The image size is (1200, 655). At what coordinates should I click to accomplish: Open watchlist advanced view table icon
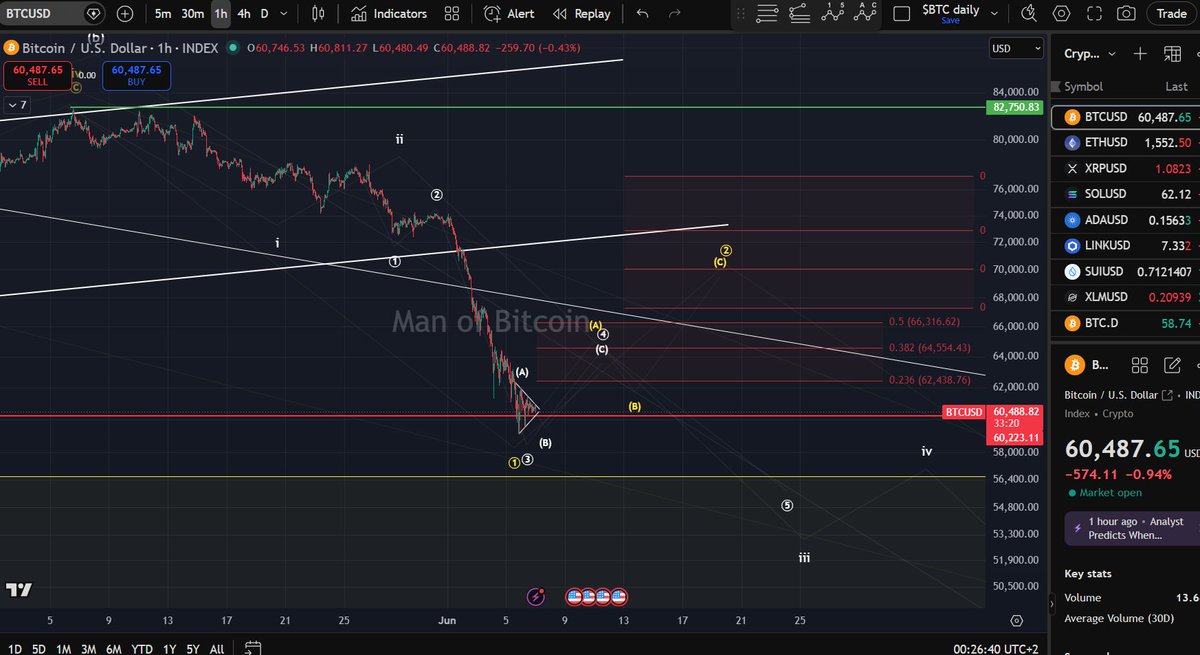pos(1173,54)
